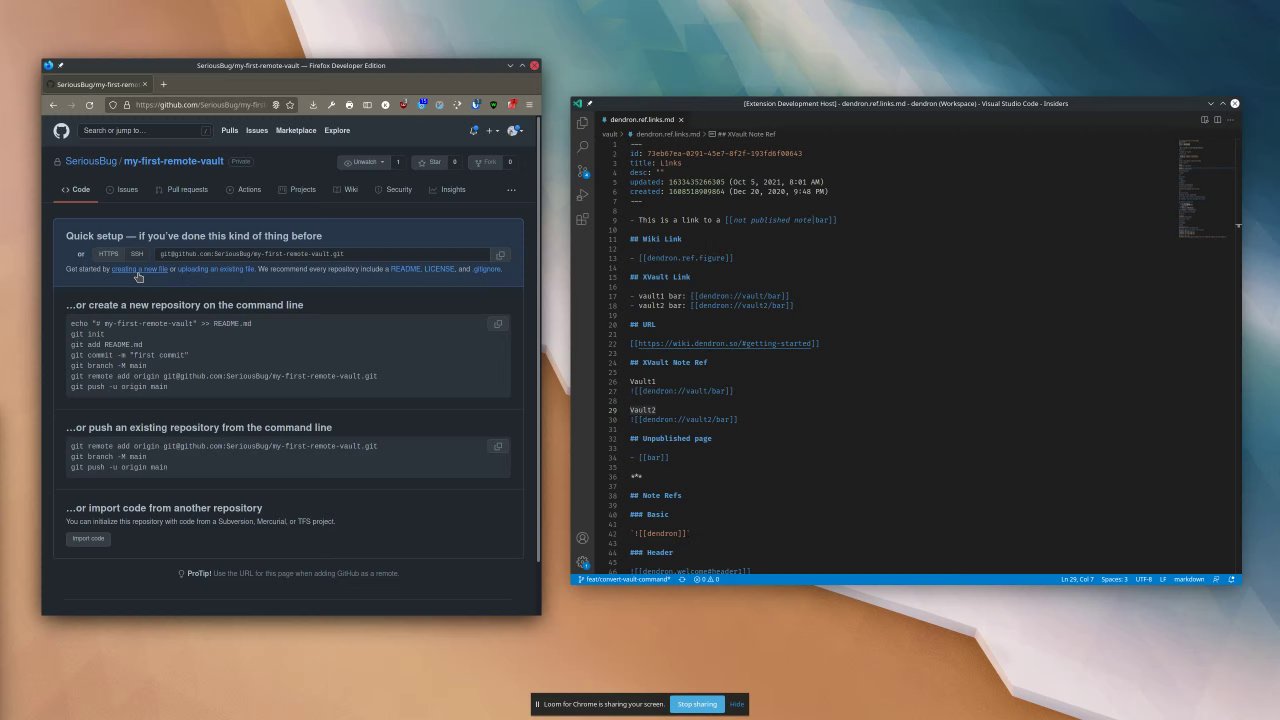Click the sync changes icon in status bar
The width and height of the screenshot is (1280, 720).
pyautogui.click(x=682, y=579)
